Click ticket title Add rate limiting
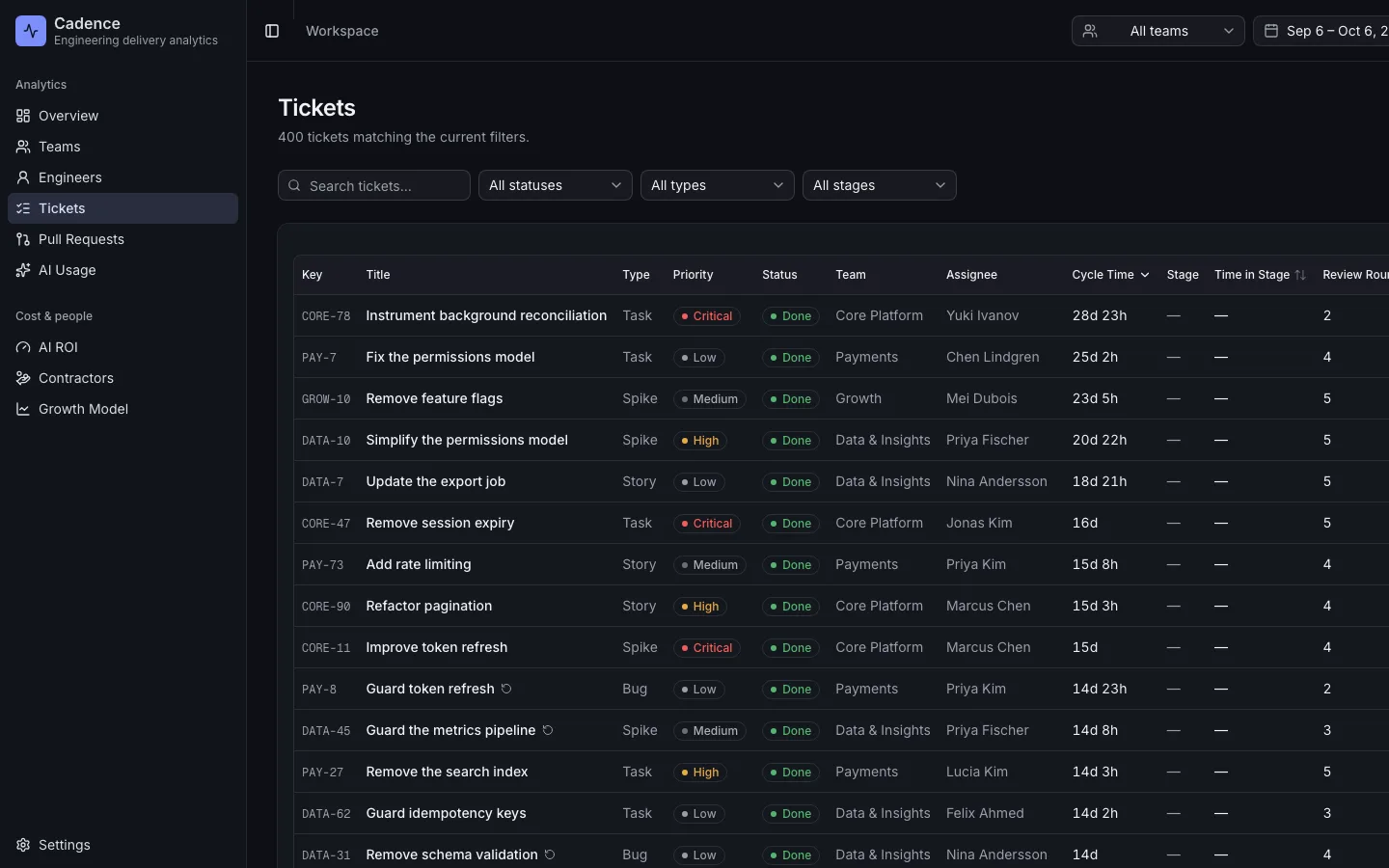This screenshot has width=1389, height=868. point(419,564)
